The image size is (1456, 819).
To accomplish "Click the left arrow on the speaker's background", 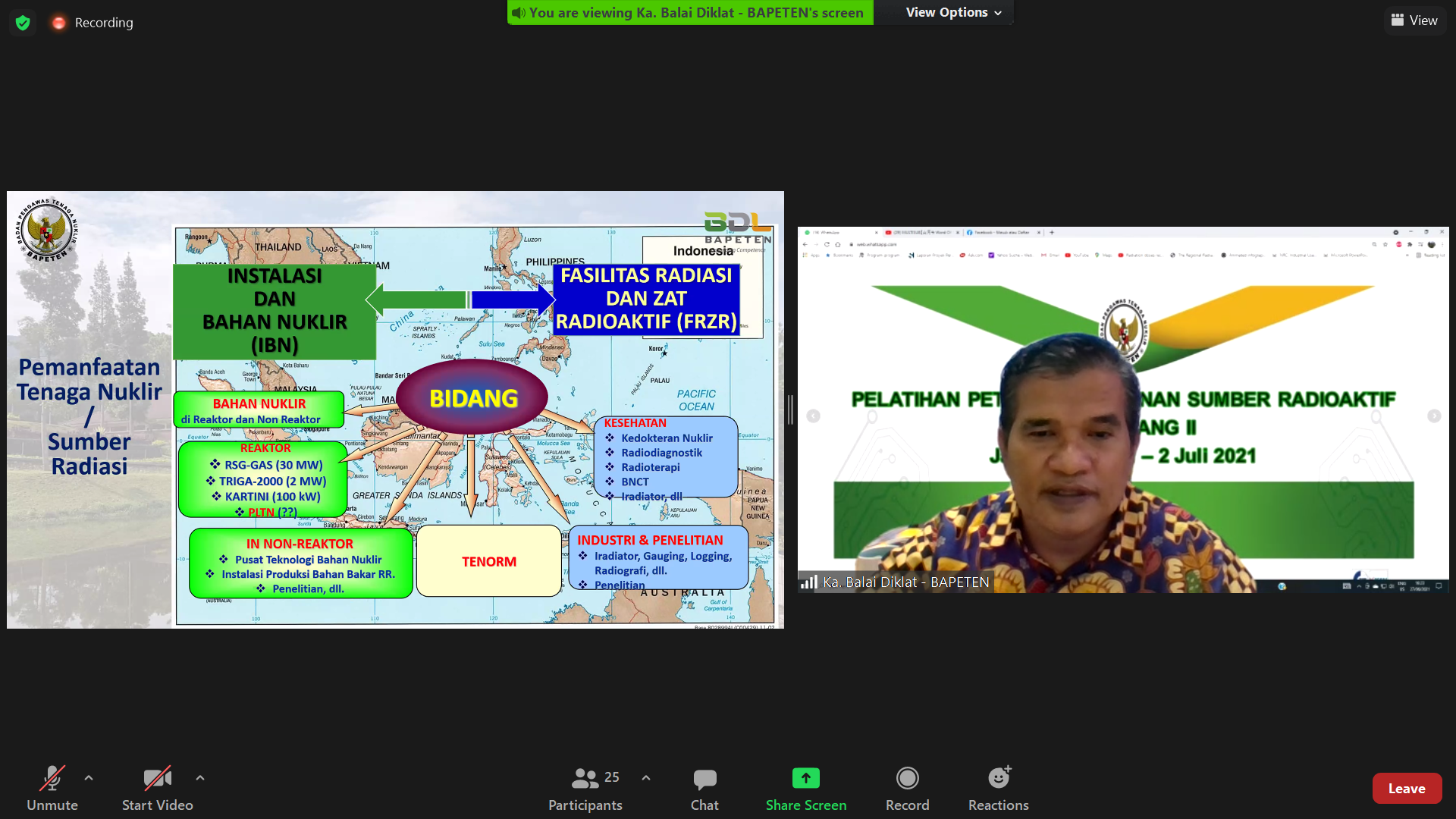I will click(x=813, y=416).
